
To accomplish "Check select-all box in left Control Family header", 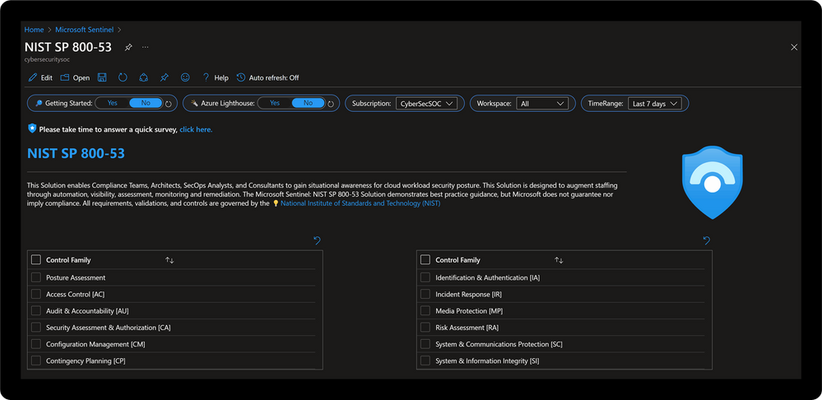I will coord(36,260).
